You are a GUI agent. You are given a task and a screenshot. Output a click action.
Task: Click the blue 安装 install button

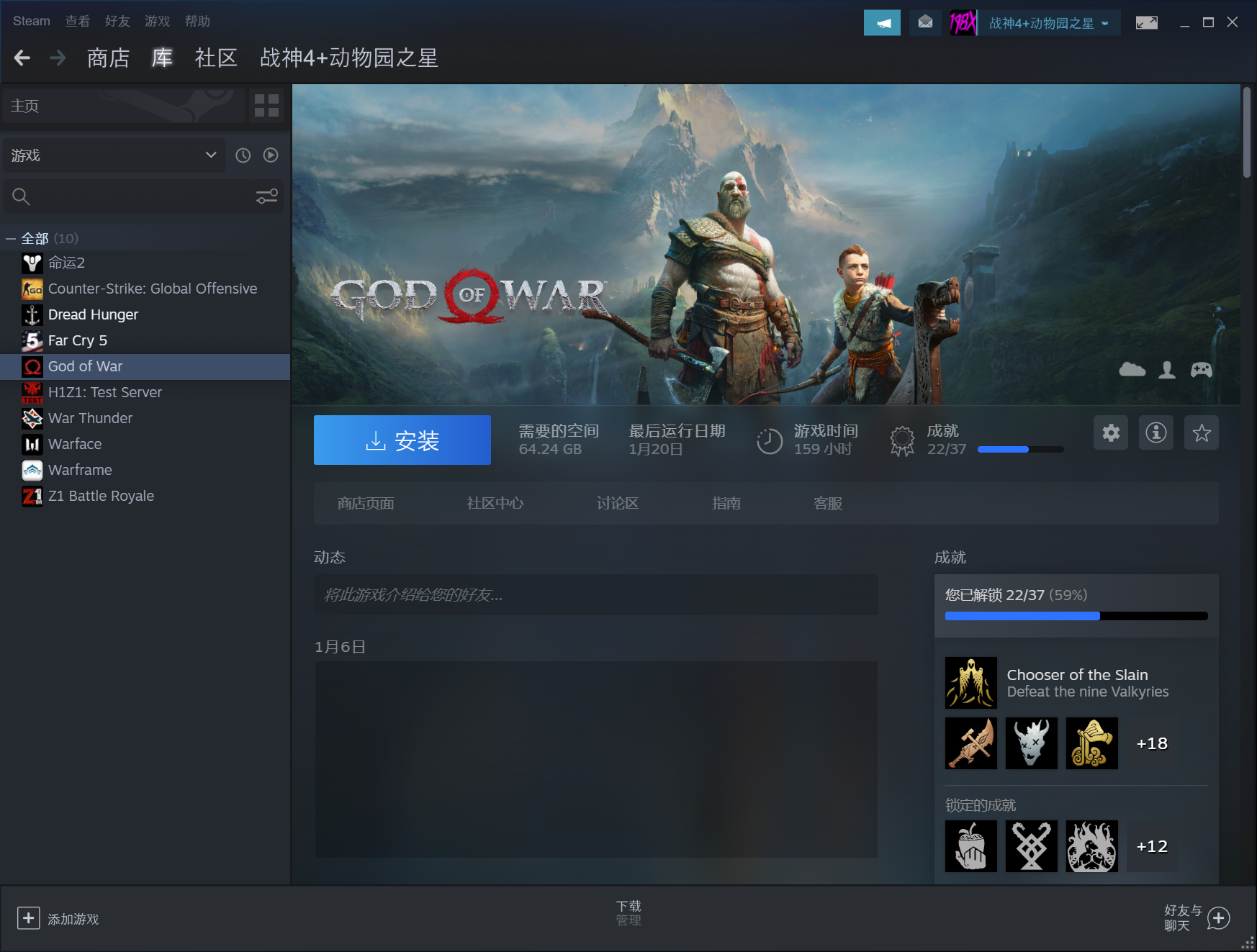402,440
